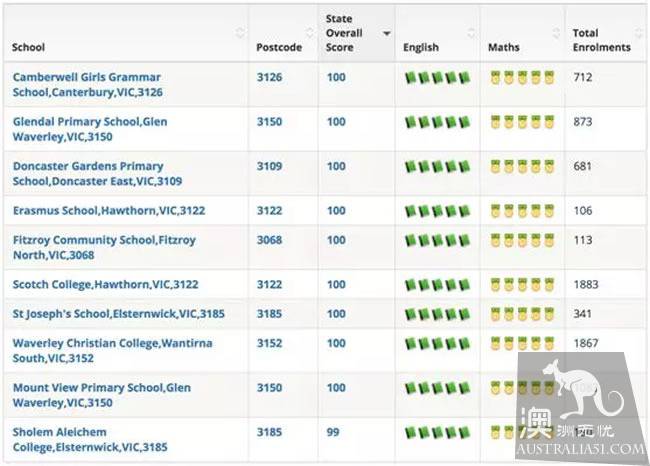Click Maths rating icons for Erasmus School
Image resolution: width=650 pixels, height=466 pixels.
(x=522, y=211)
